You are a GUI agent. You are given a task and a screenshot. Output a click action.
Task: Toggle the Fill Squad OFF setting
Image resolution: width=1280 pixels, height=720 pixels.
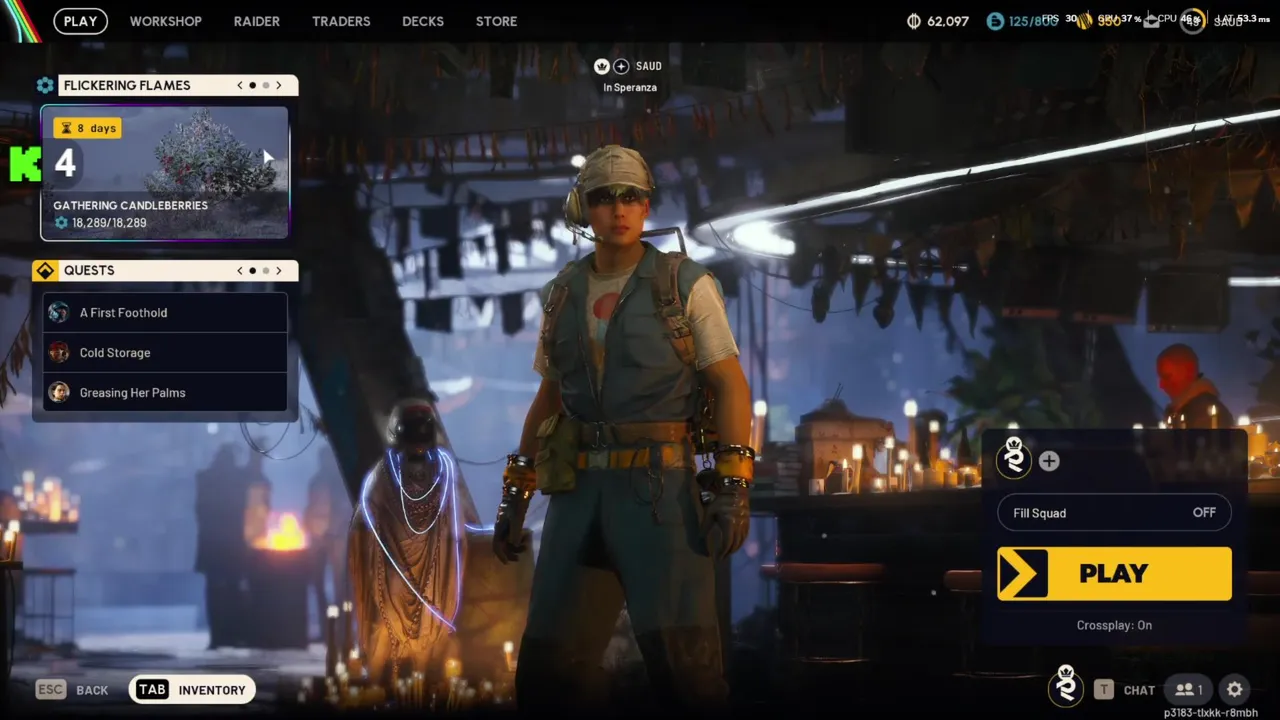(x=1114, y=513)
